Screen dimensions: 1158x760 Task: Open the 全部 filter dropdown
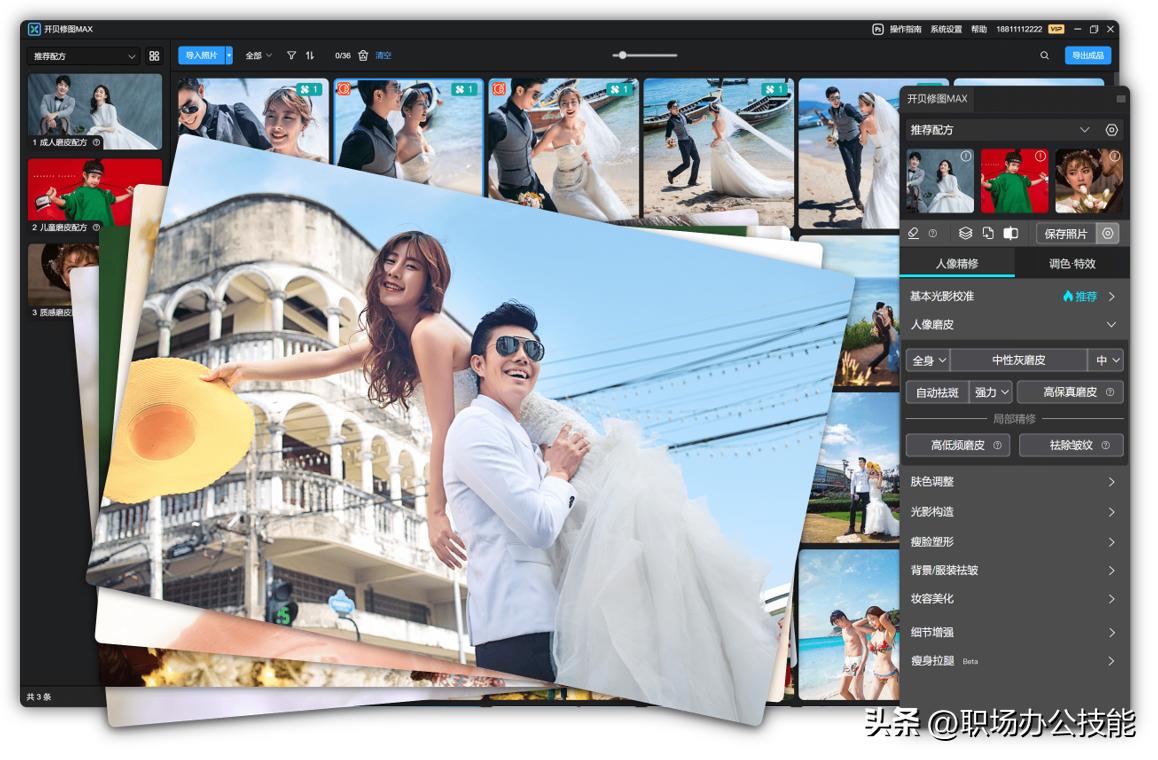click(x=258, y=56)
